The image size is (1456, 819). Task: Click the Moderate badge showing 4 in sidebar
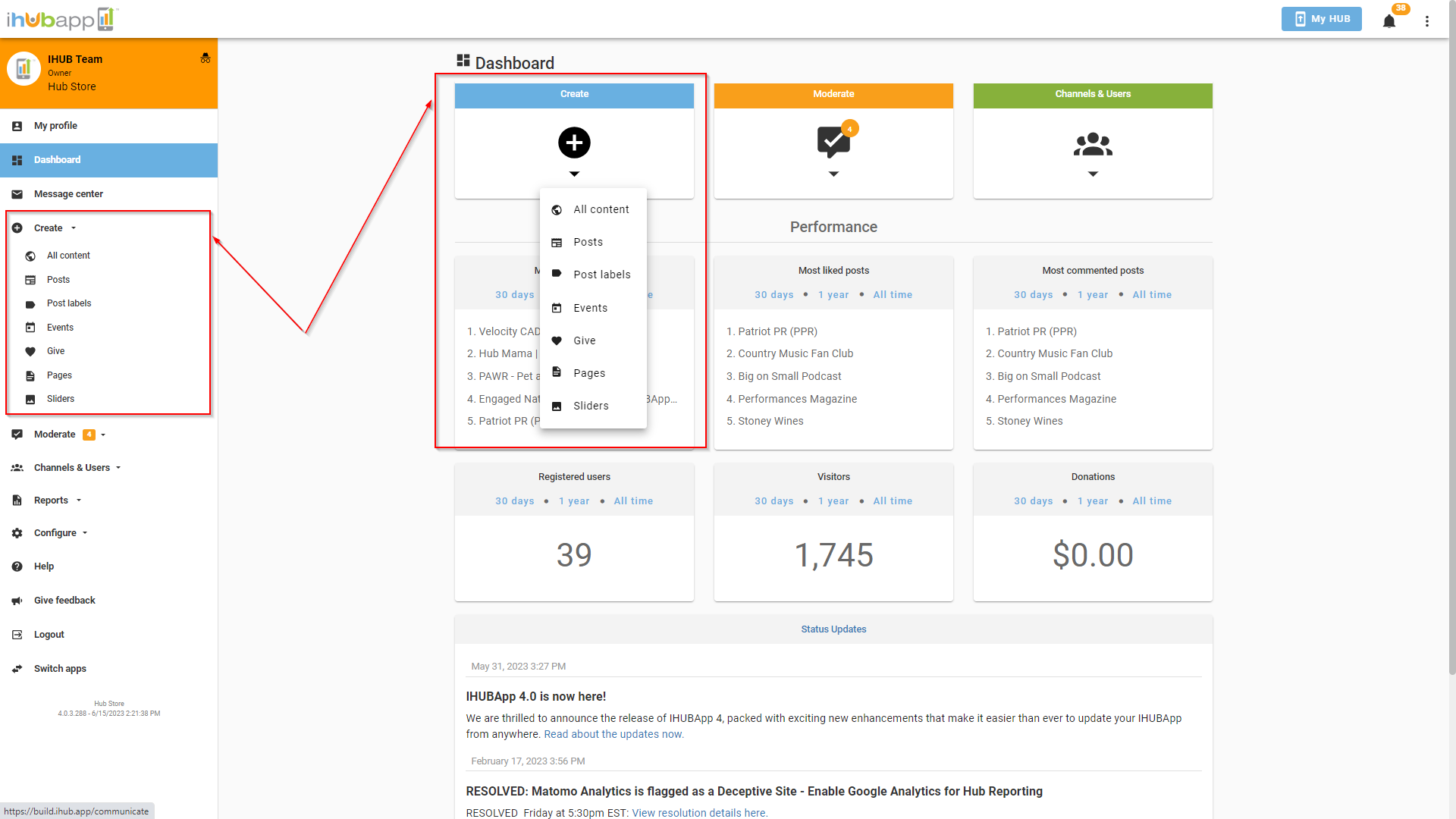click(89, 435)
